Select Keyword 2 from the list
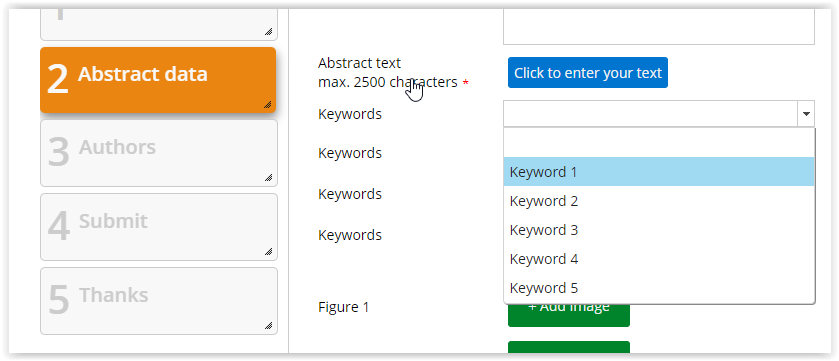Screen dimensions: 839x361 (659, 201)
